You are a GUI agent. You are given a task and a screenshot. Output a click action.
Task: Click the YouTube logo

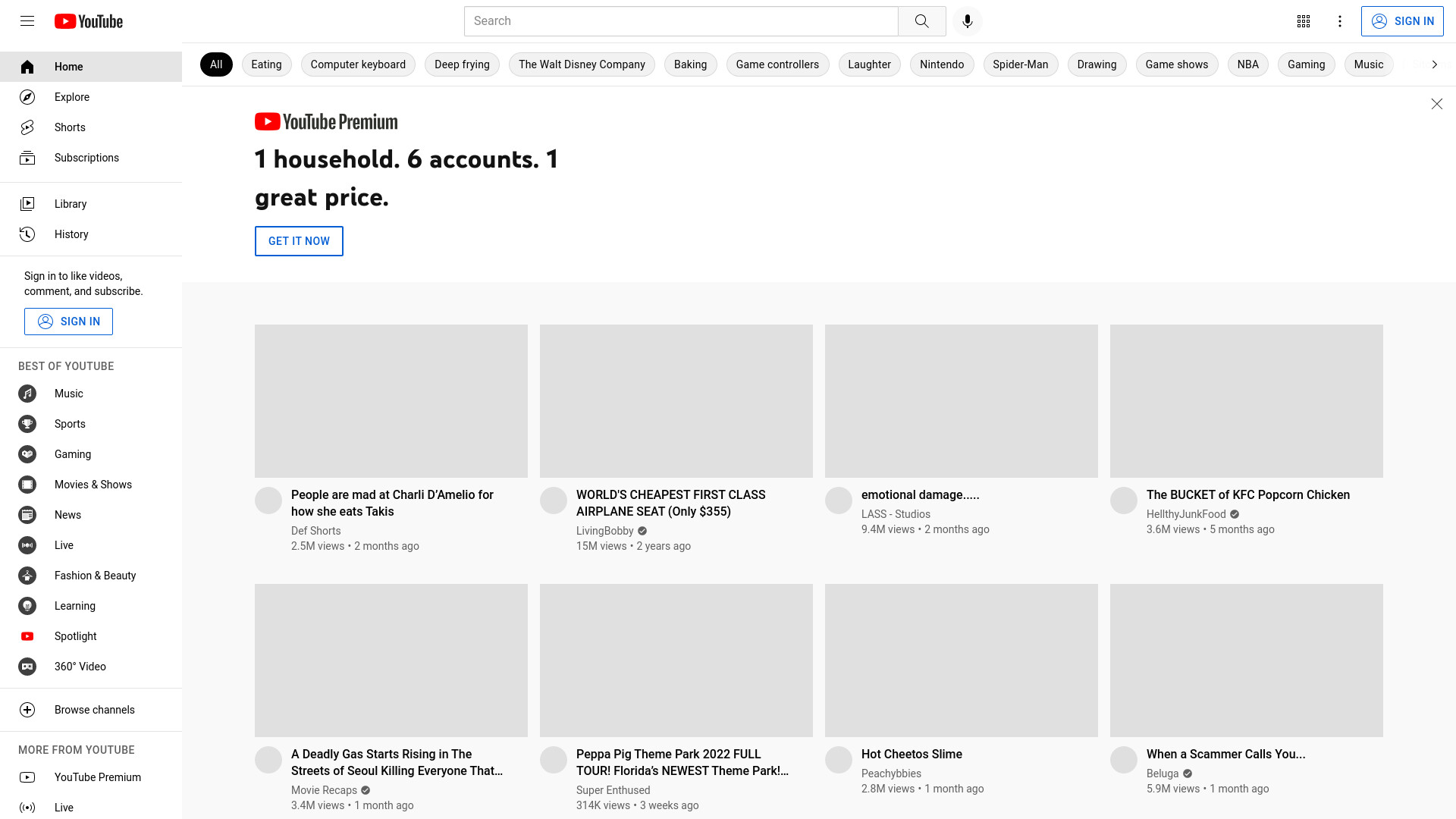click(x=89, y=21)
